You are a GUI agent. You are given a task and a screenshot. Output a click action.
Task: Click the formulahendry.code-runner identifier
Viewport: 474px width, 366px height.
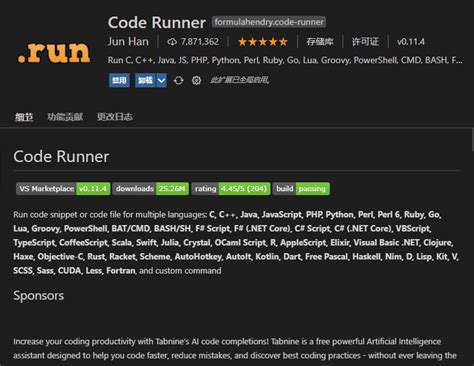(x=269, y=22)
